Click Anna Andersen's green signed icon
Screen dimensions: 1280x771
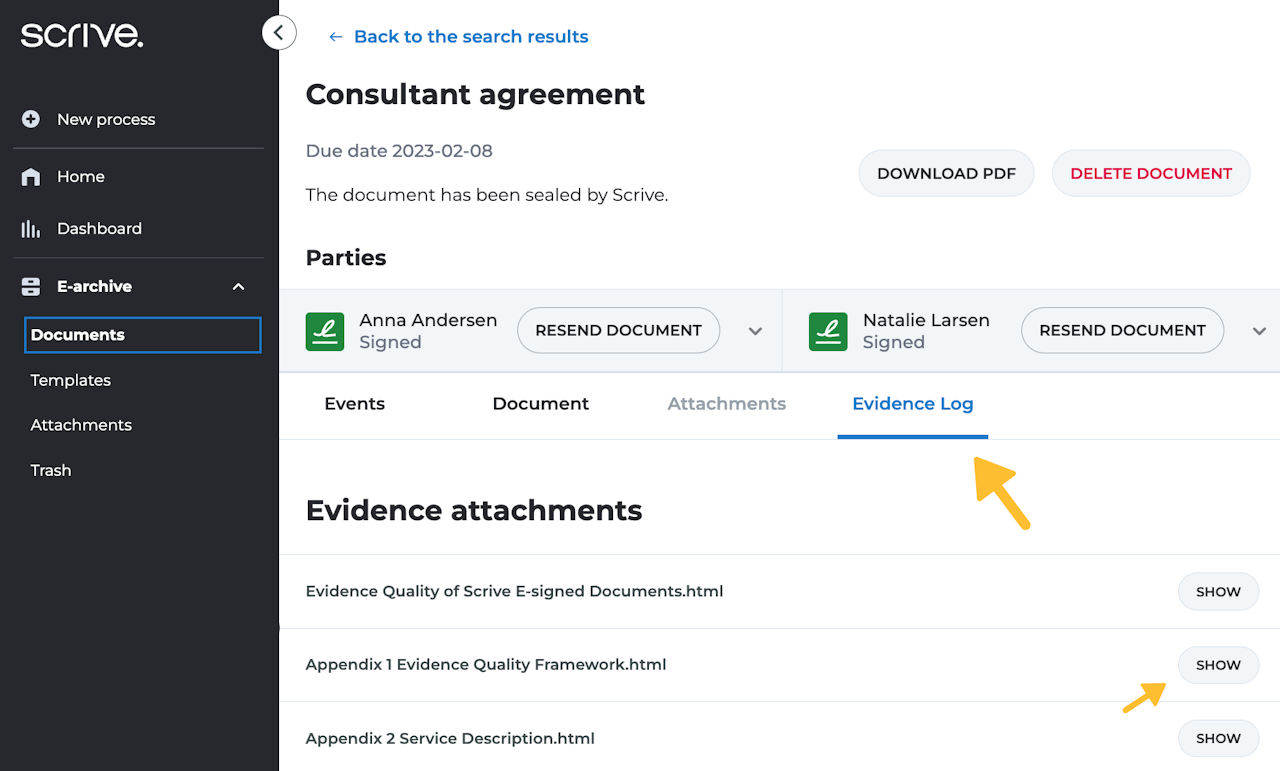pos(325,331)
